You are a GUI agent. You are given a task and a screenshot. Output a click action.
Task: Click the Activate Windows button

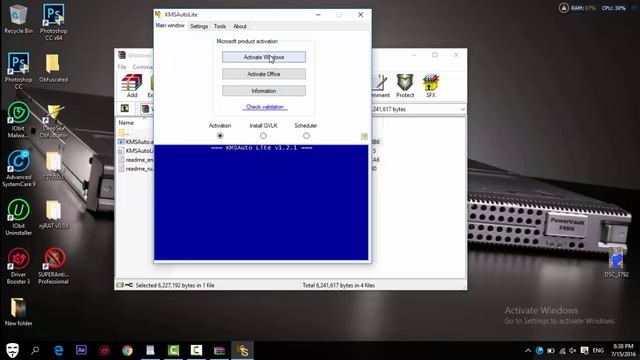click(264, 57)
